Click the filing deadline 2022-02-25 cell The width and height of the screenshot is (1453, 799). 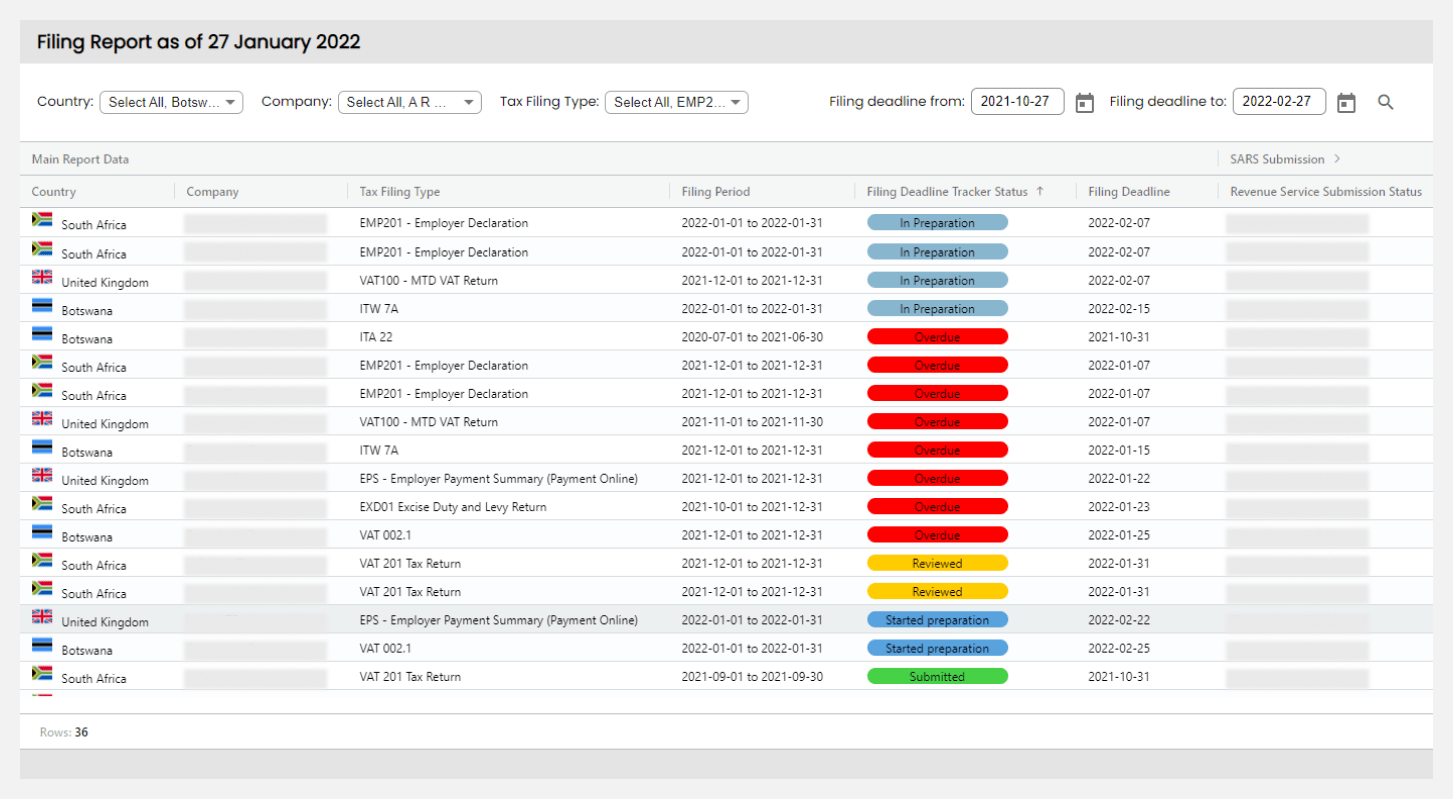click(x=1119, y=648)
